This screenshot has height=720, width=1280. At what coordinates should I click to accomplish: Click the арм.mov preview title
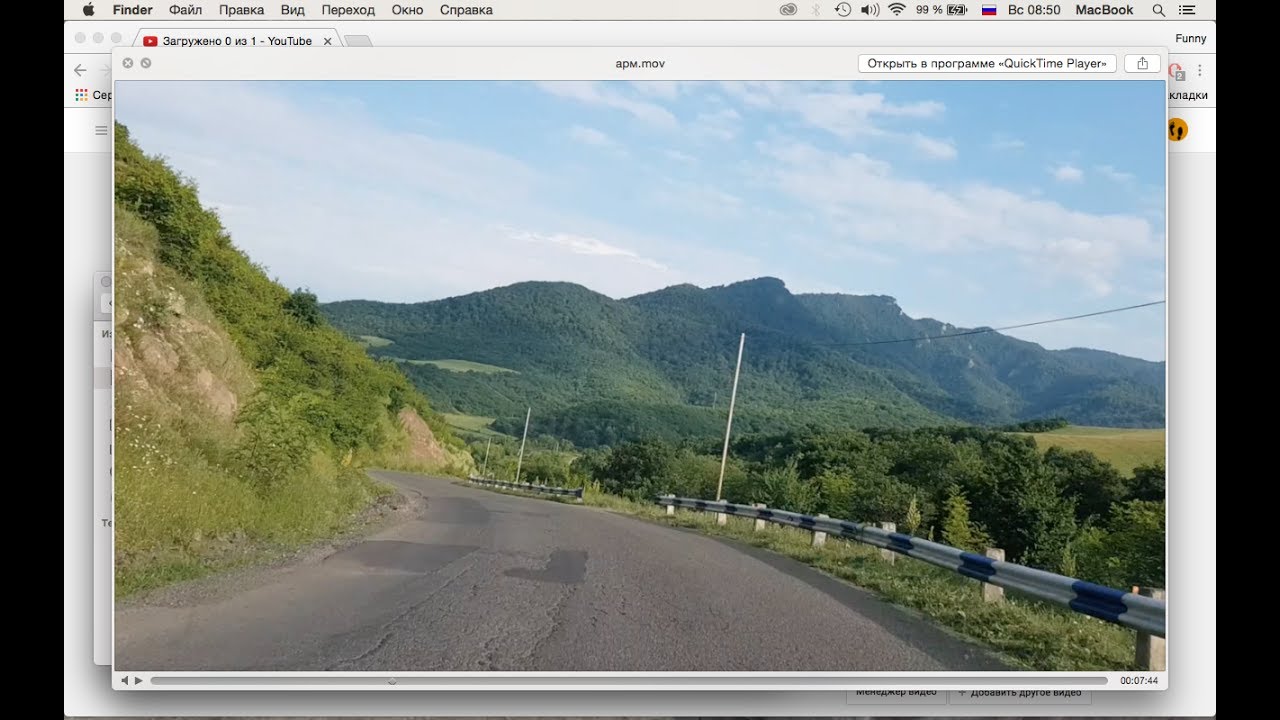point(640,64)
